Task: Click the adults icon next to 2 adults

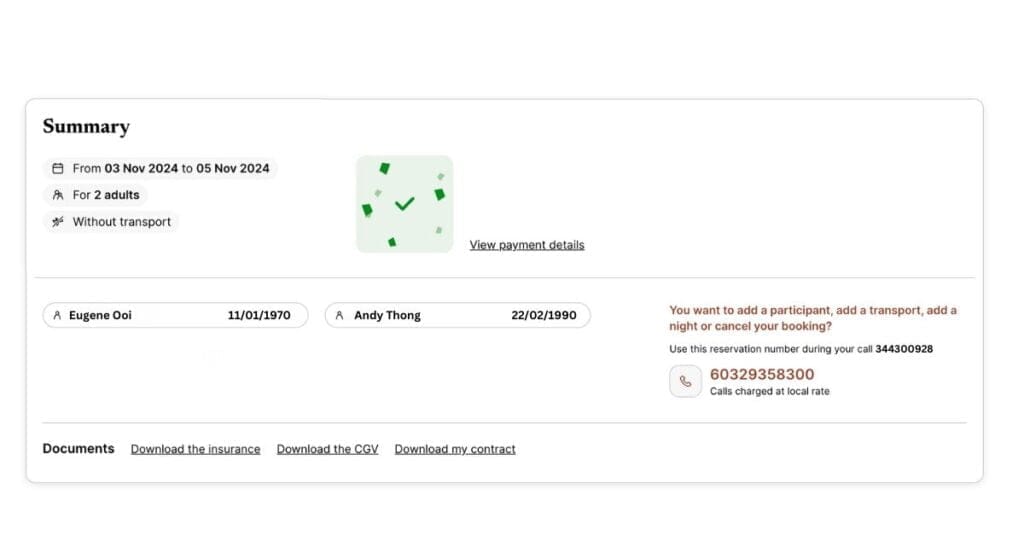Action: (58, 195)
